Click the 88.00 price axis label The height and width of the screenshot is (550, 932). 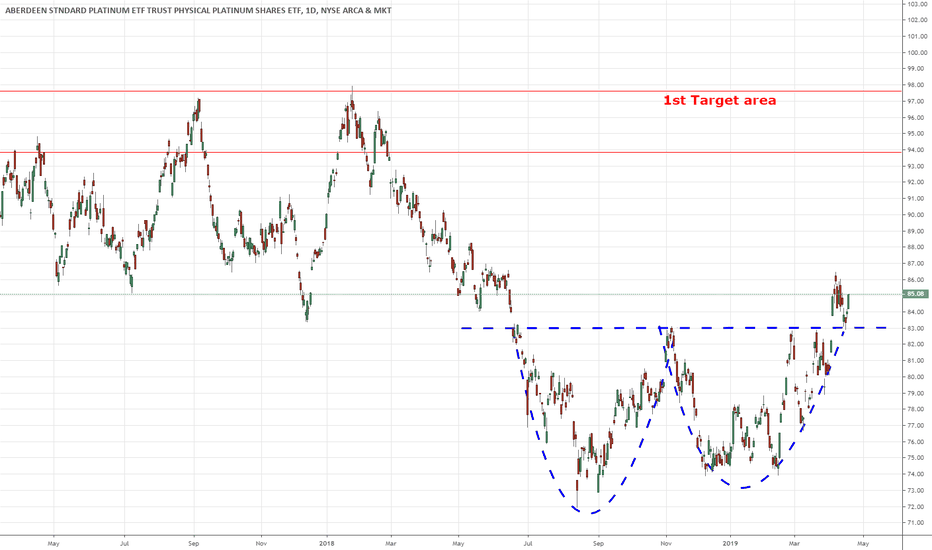[915, 247]
